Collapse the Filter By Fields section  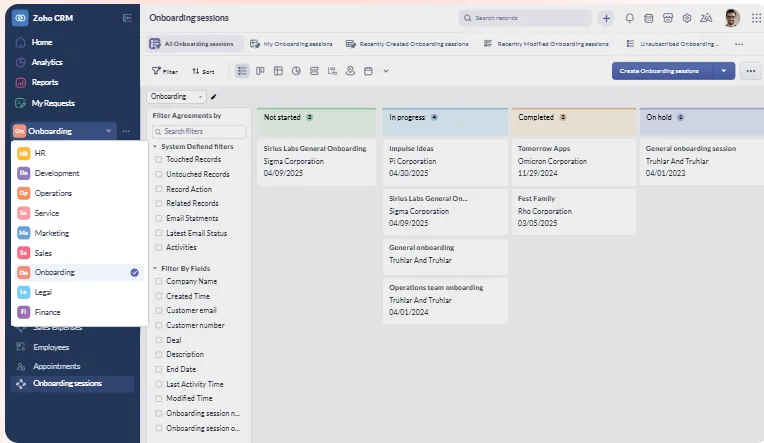click(155, 268)
